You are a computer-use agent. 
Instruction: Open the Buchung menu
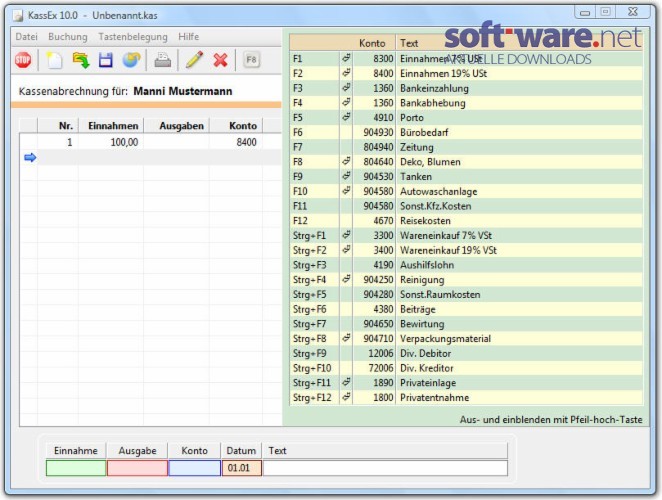[68, 37]
